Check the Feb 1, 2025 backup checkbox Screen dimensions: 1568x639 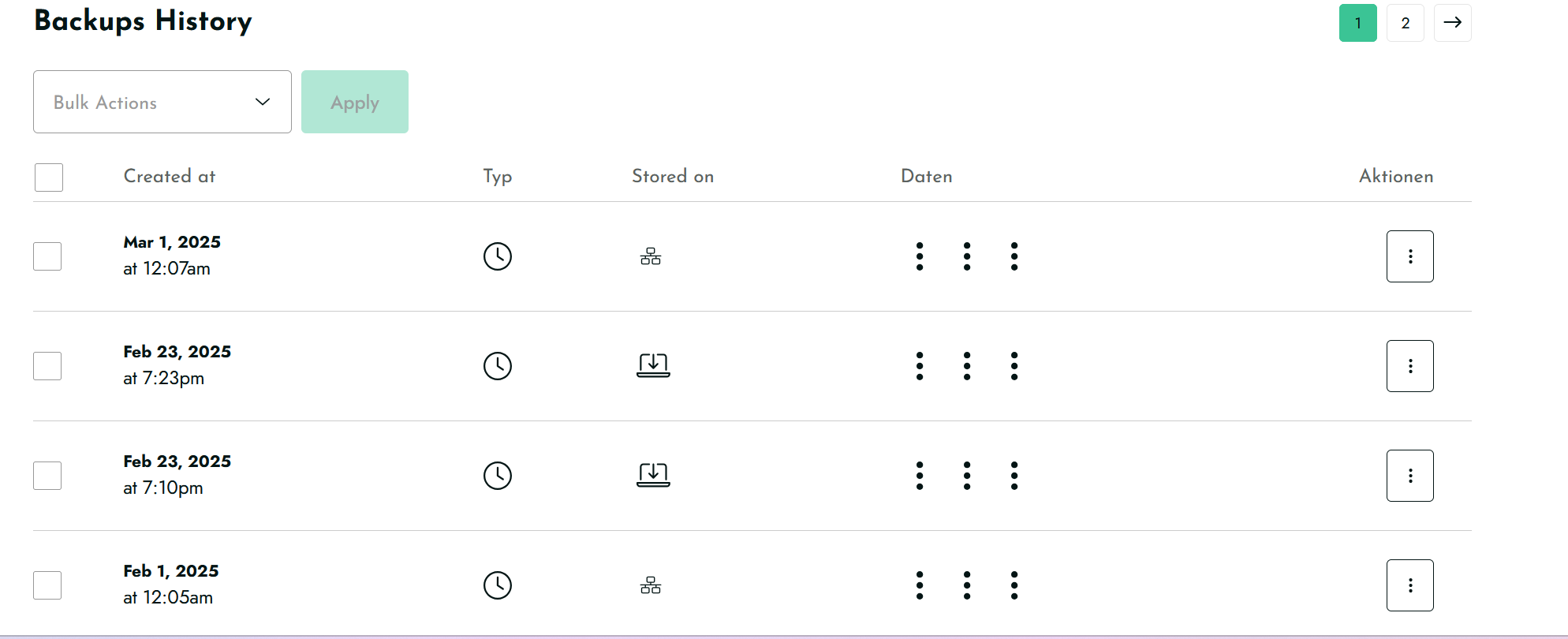click(x=47, y=585)
